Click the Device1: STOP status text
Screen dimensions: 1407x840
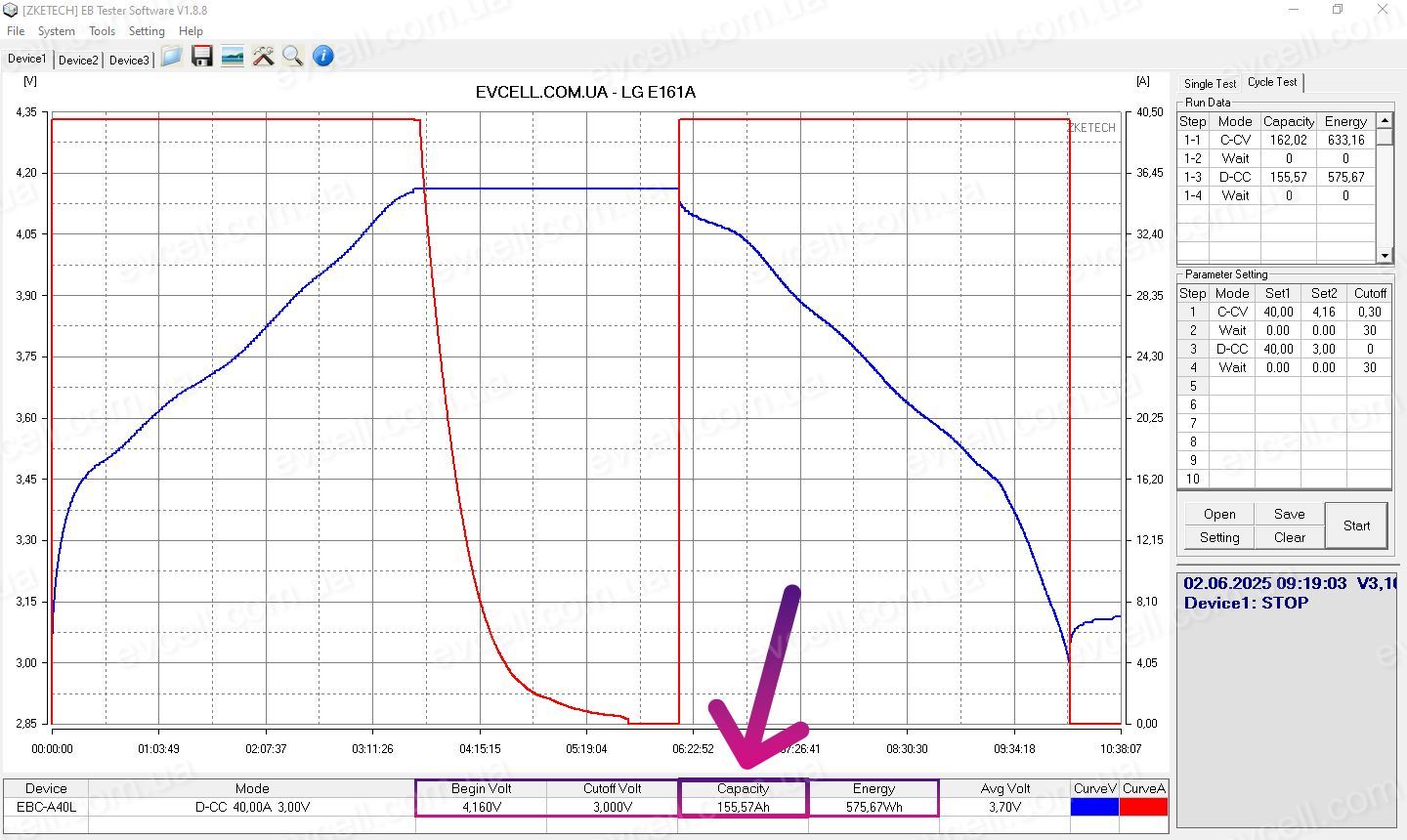tap(1246, 603)
